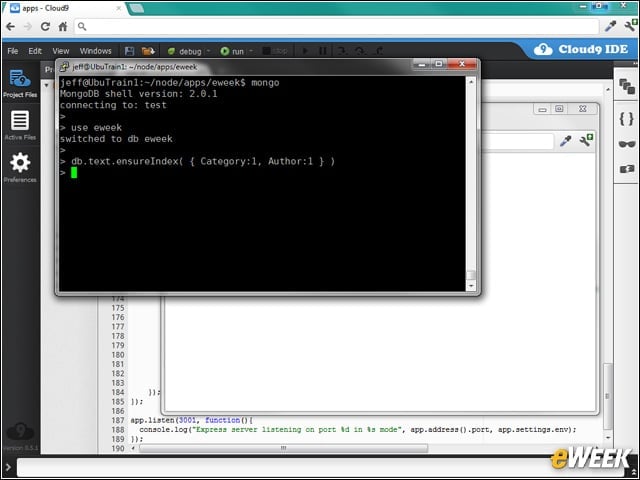640x480 pixels.
Task: Open the File menu
Action: tap(13, 51)
